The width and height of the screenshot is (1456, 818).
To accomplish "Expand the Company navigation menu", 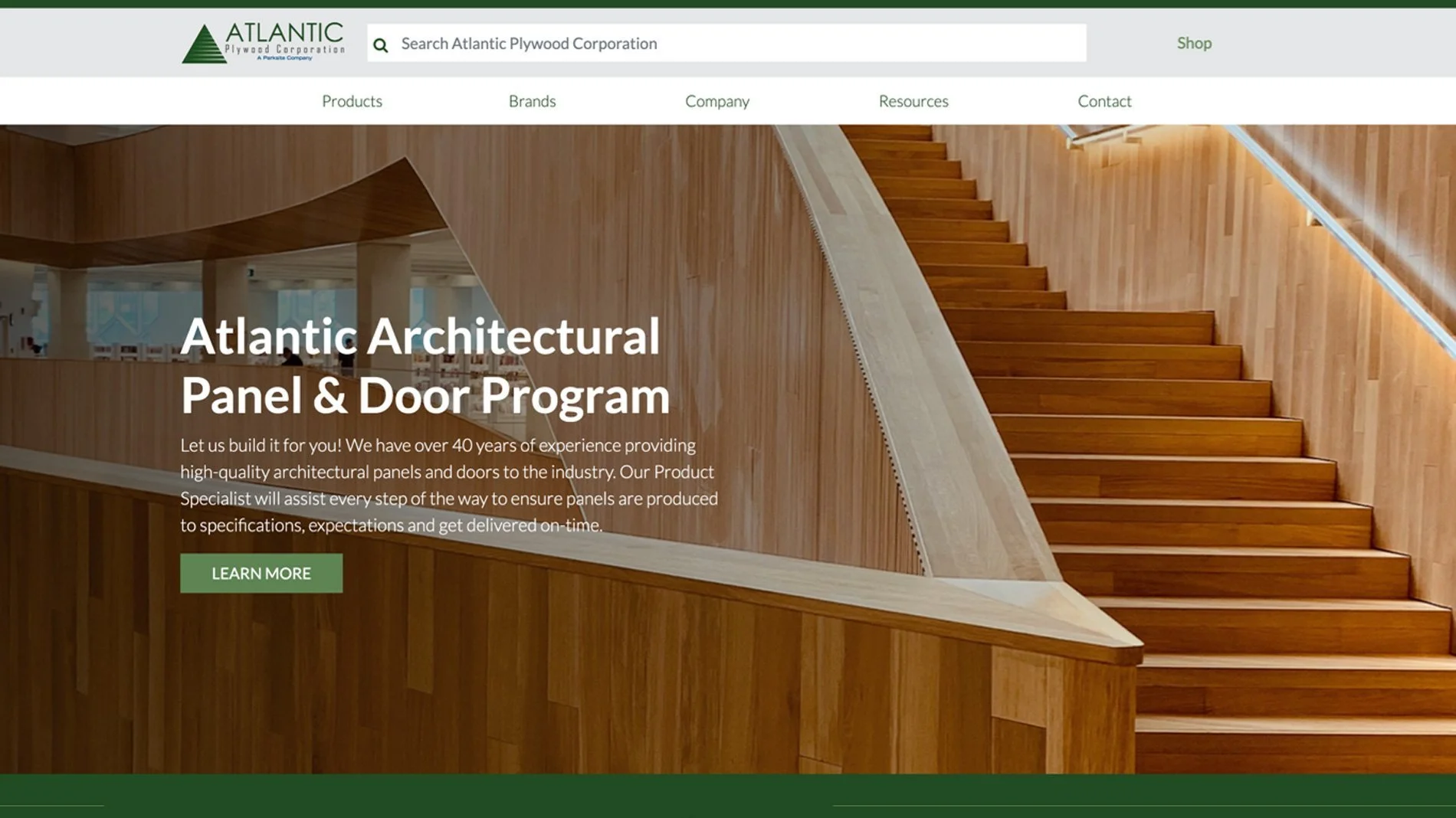I will tap(717, 100).
